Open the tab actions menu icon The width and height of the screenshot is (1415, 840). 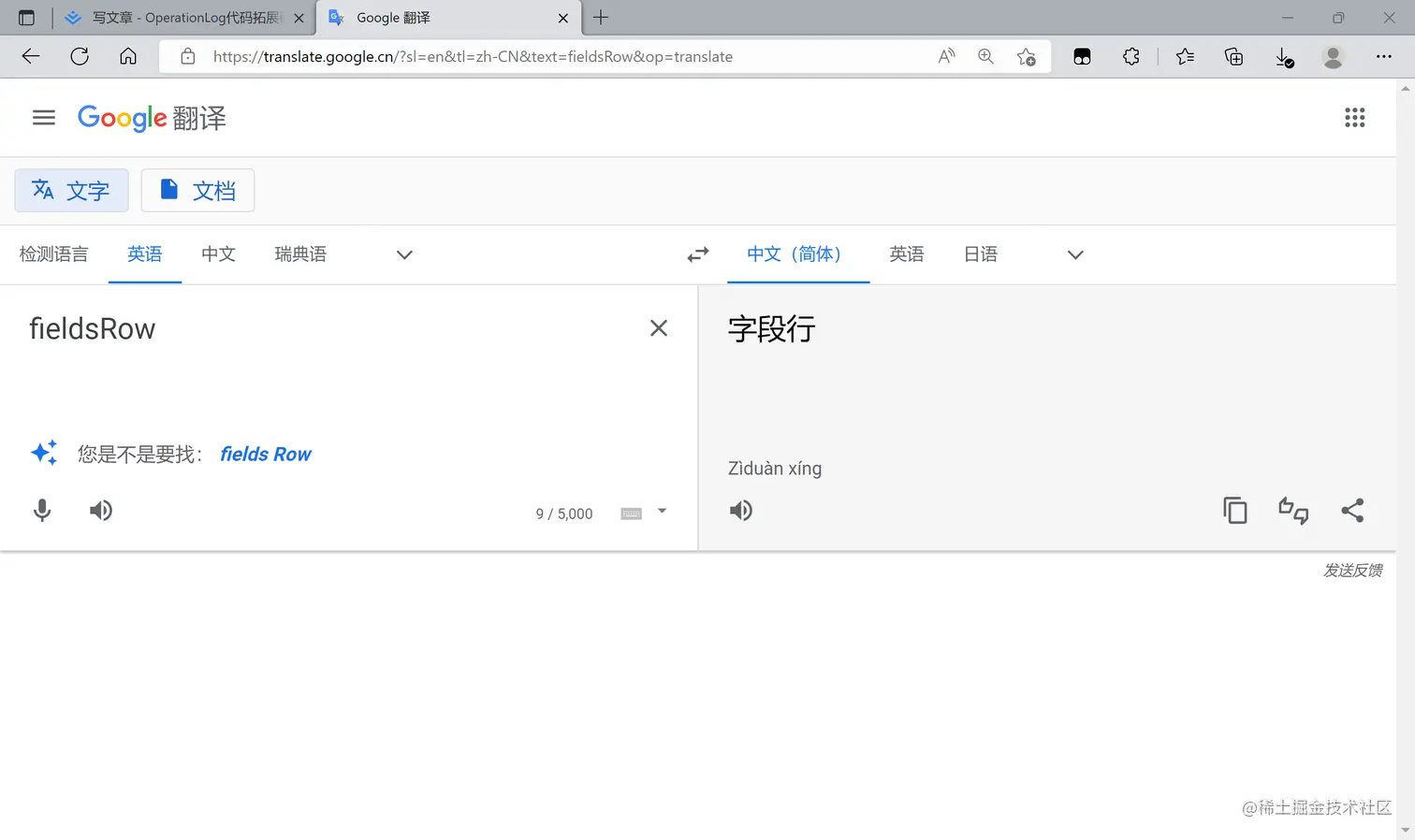[26, 18]
